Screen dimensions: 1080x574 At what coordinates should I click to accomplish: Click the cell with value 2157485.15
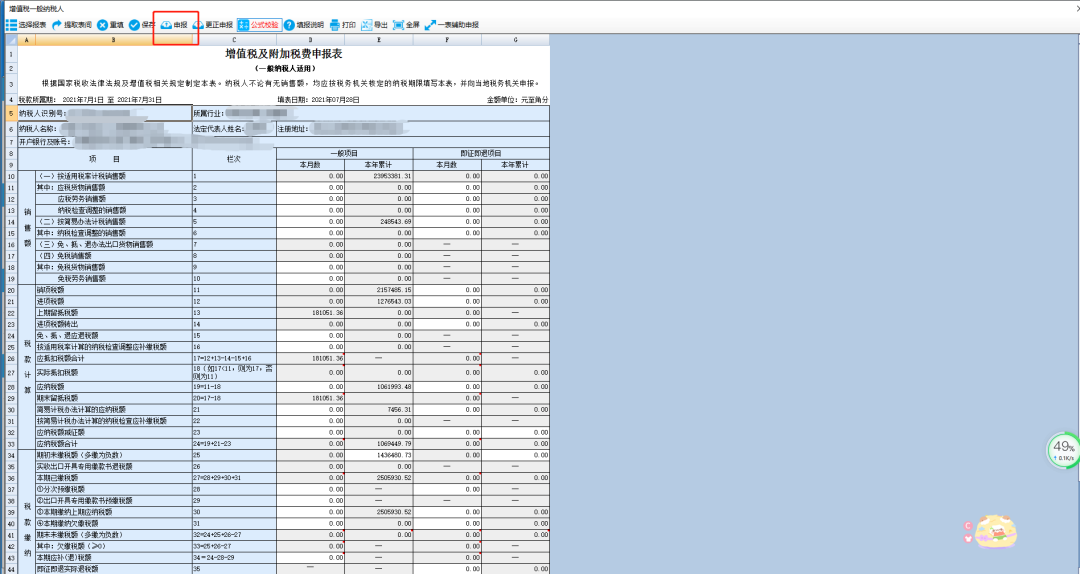click(379, 290)
